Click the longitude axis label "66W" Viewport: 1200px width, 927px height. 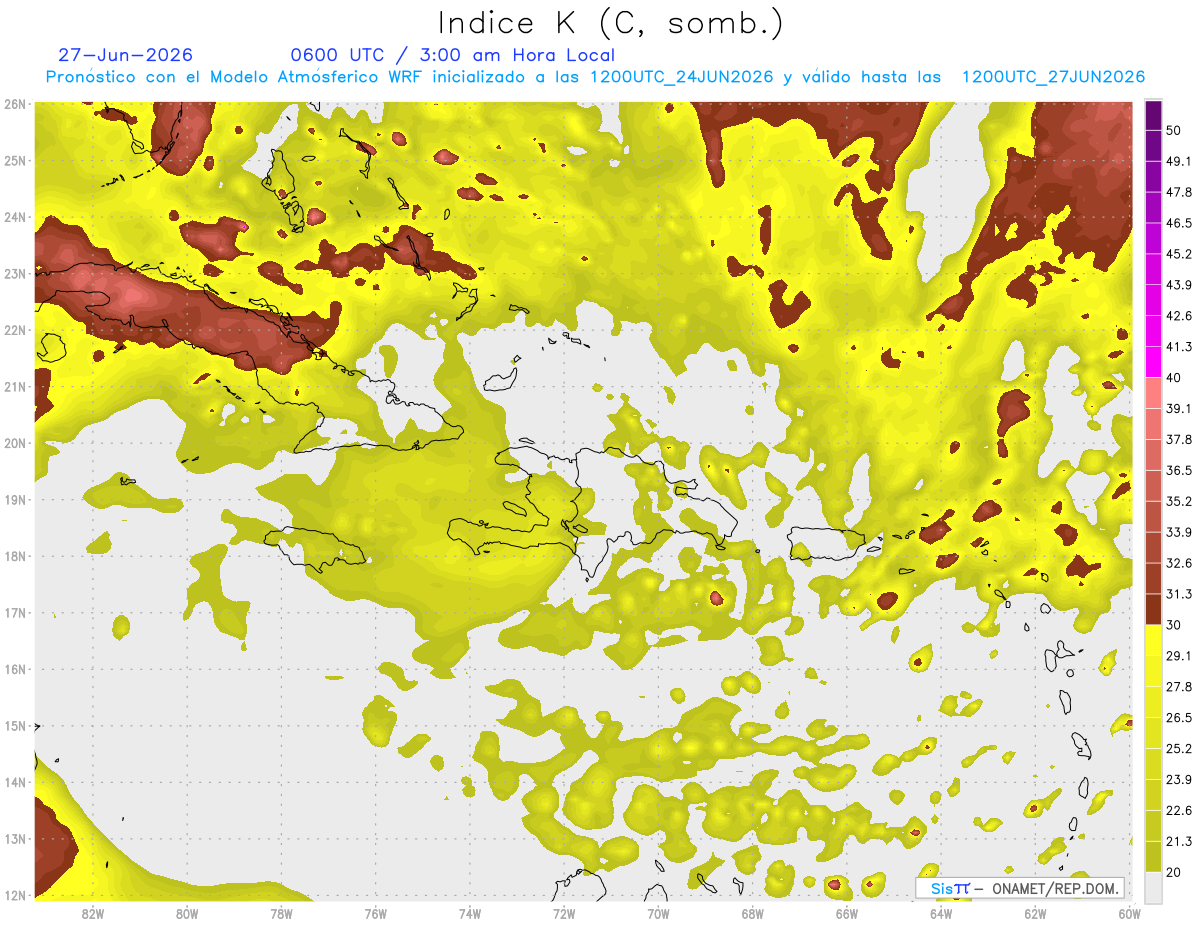(x=846, y=913)
